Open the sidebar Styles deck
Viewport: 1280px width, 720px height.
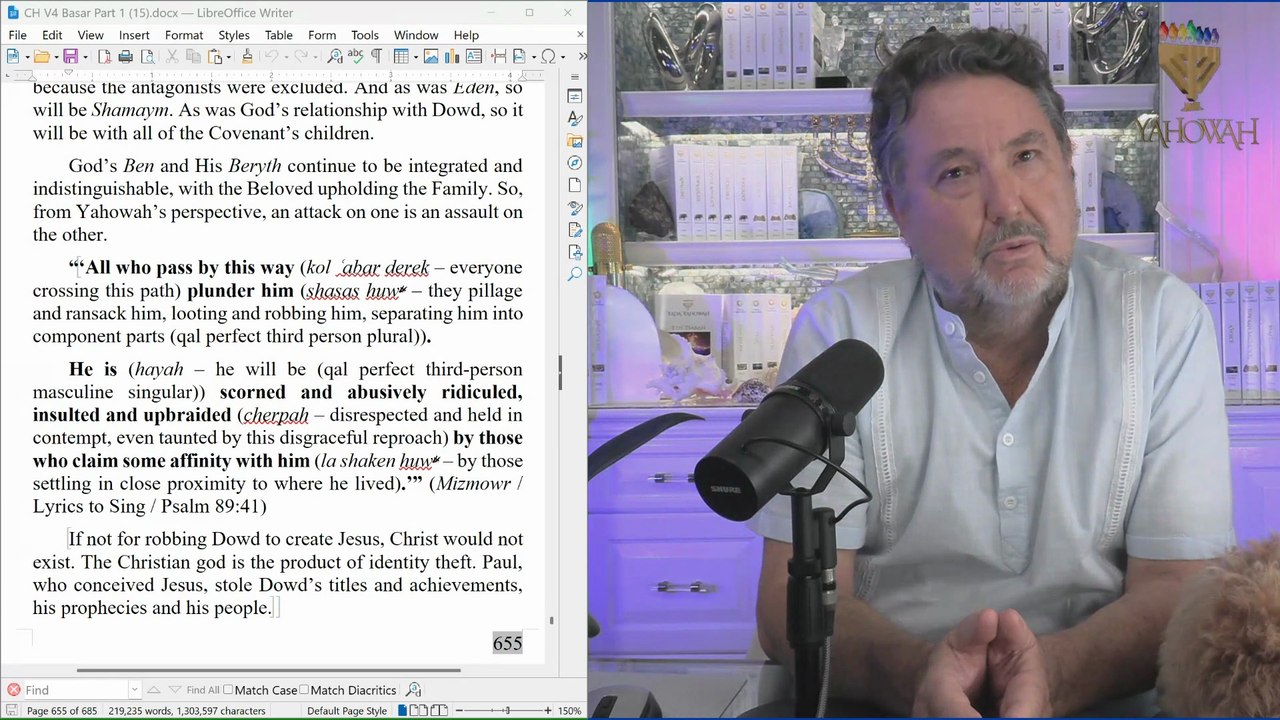coord(575,118)
